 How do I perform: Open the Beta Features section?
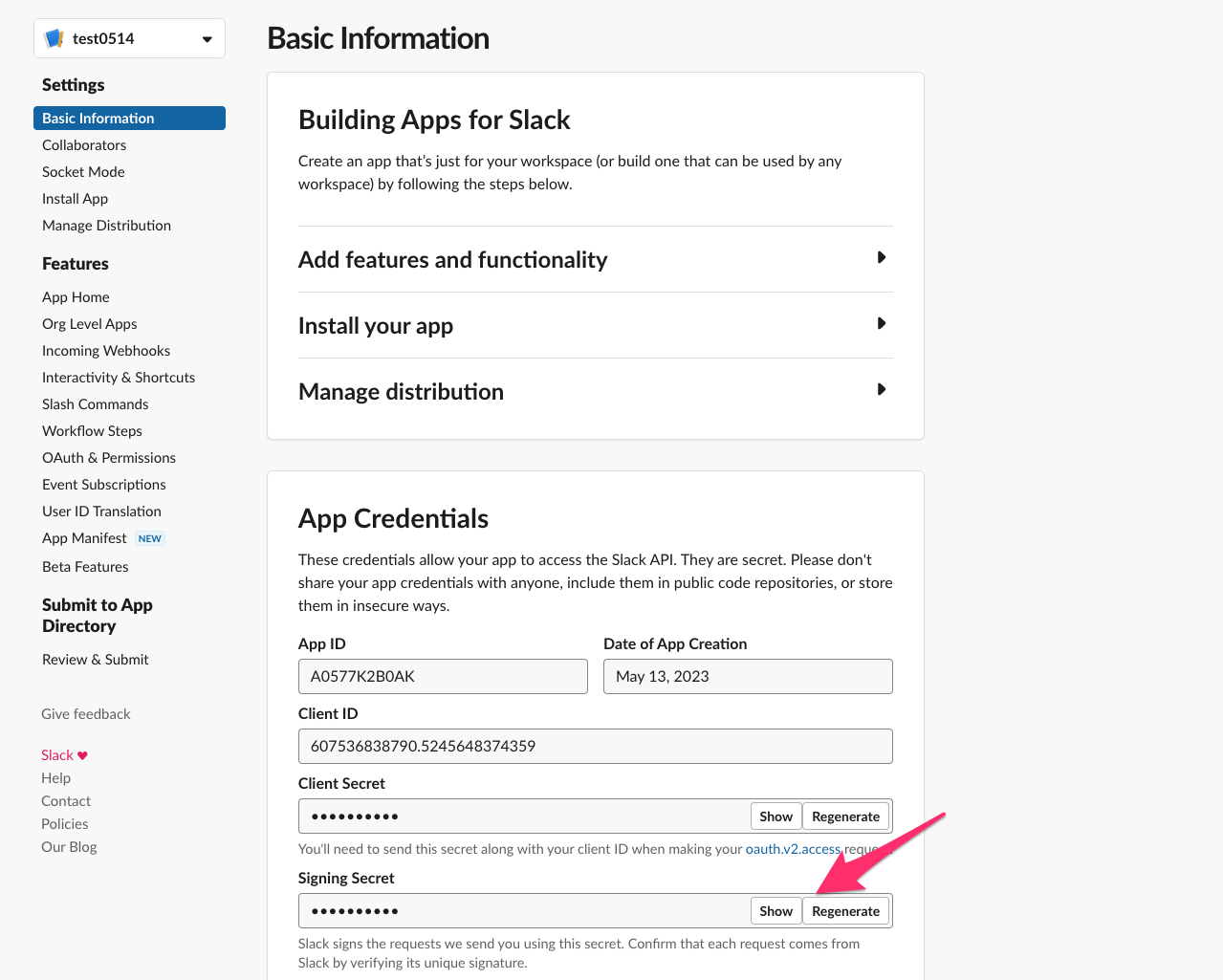(x=84, y=566)
